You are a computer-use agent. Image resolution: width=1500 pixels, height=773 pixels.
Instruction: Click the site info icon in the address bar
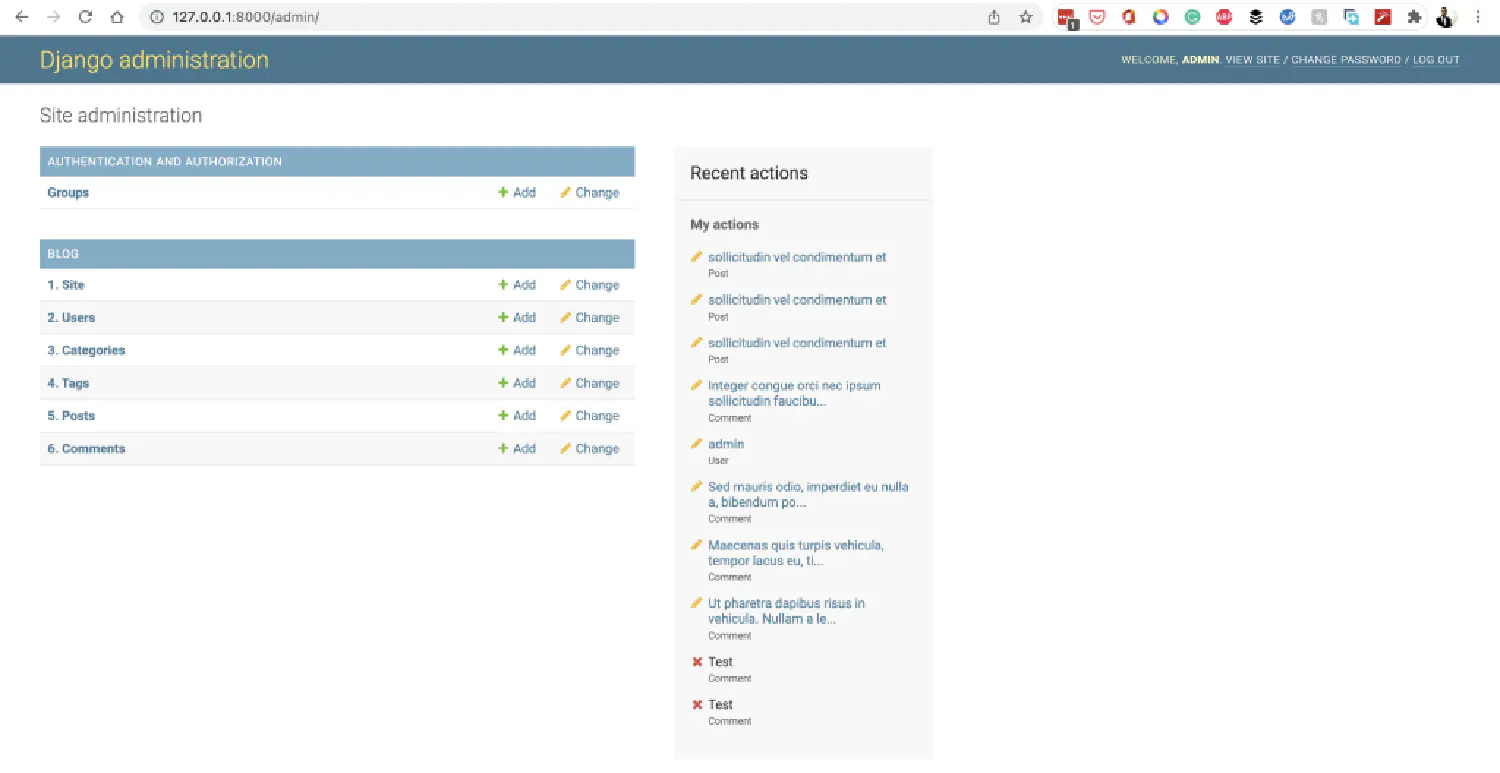tap(156, 17)
